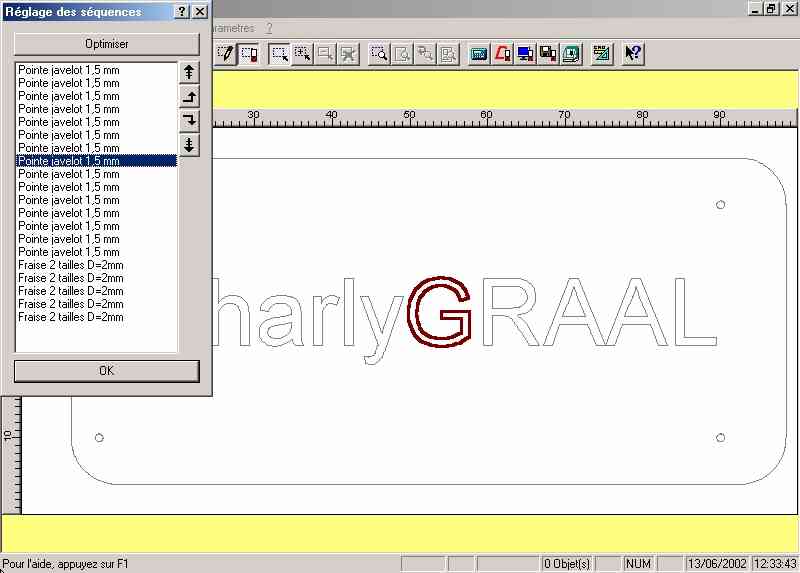This screenshot has width=800, height=573.
Task: Click the greyed deselect rectangle tool
Action: (x=326, y=54)
